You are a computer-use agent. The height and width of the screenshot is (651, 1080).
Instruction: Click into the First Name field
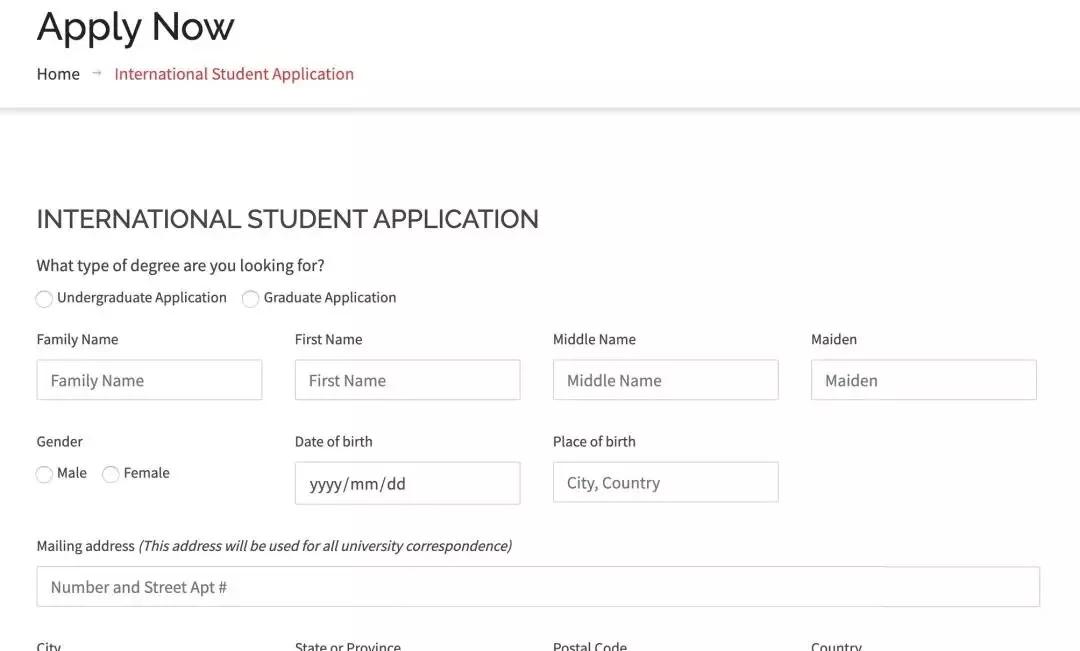click(x=406, y=380)
